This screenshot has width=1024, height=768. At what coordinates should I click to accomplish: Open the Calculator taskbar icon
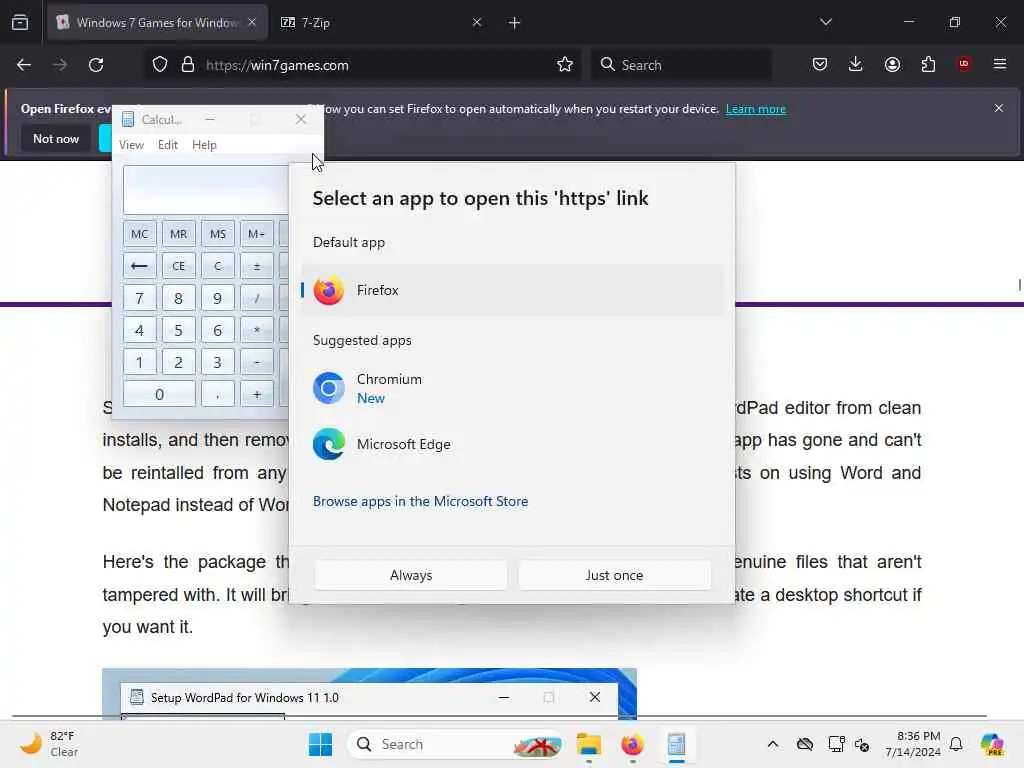676,744
